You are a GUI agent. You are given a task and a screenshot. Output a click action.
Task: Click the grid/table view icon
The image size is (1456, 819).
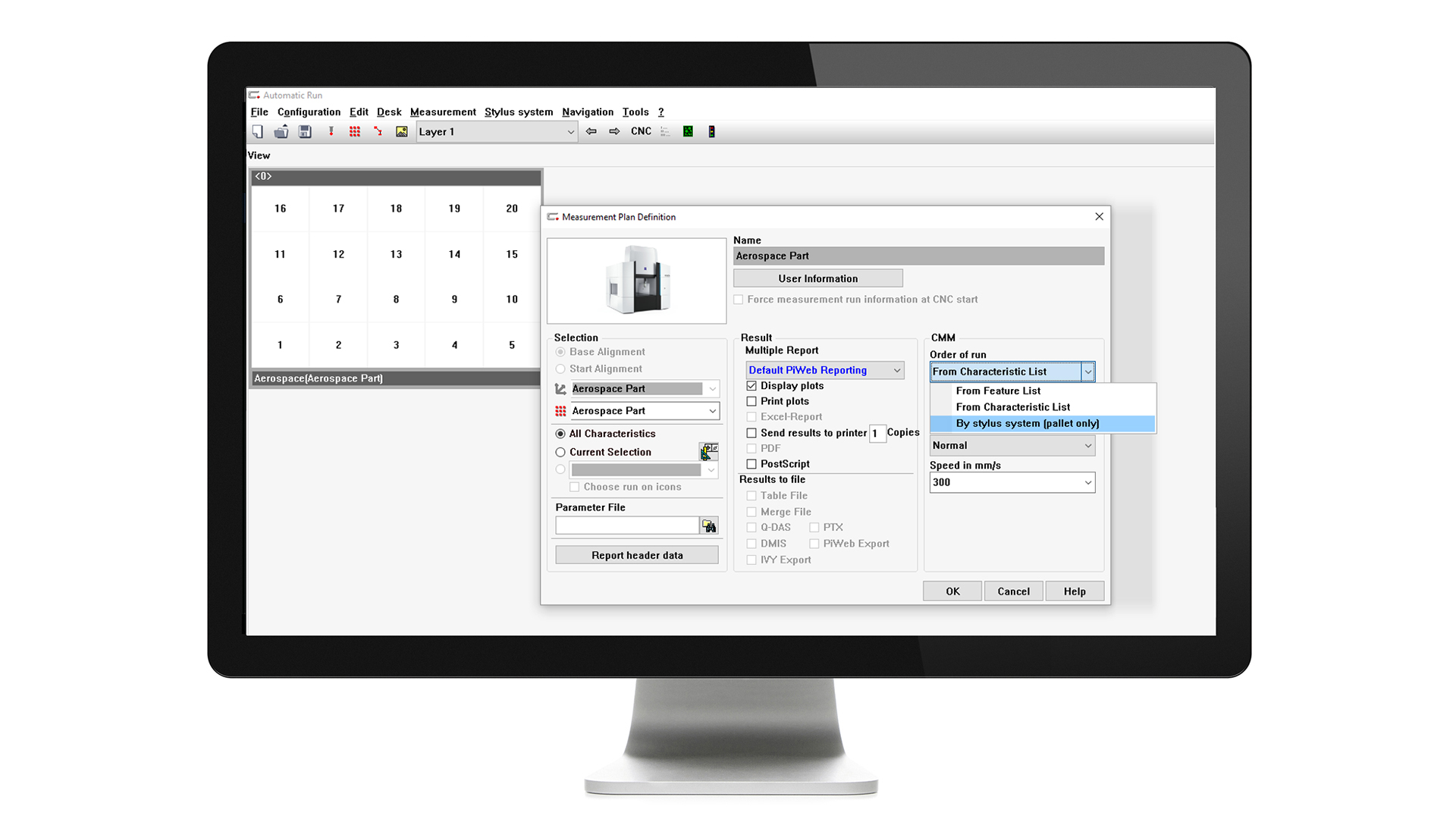point(357,132)
